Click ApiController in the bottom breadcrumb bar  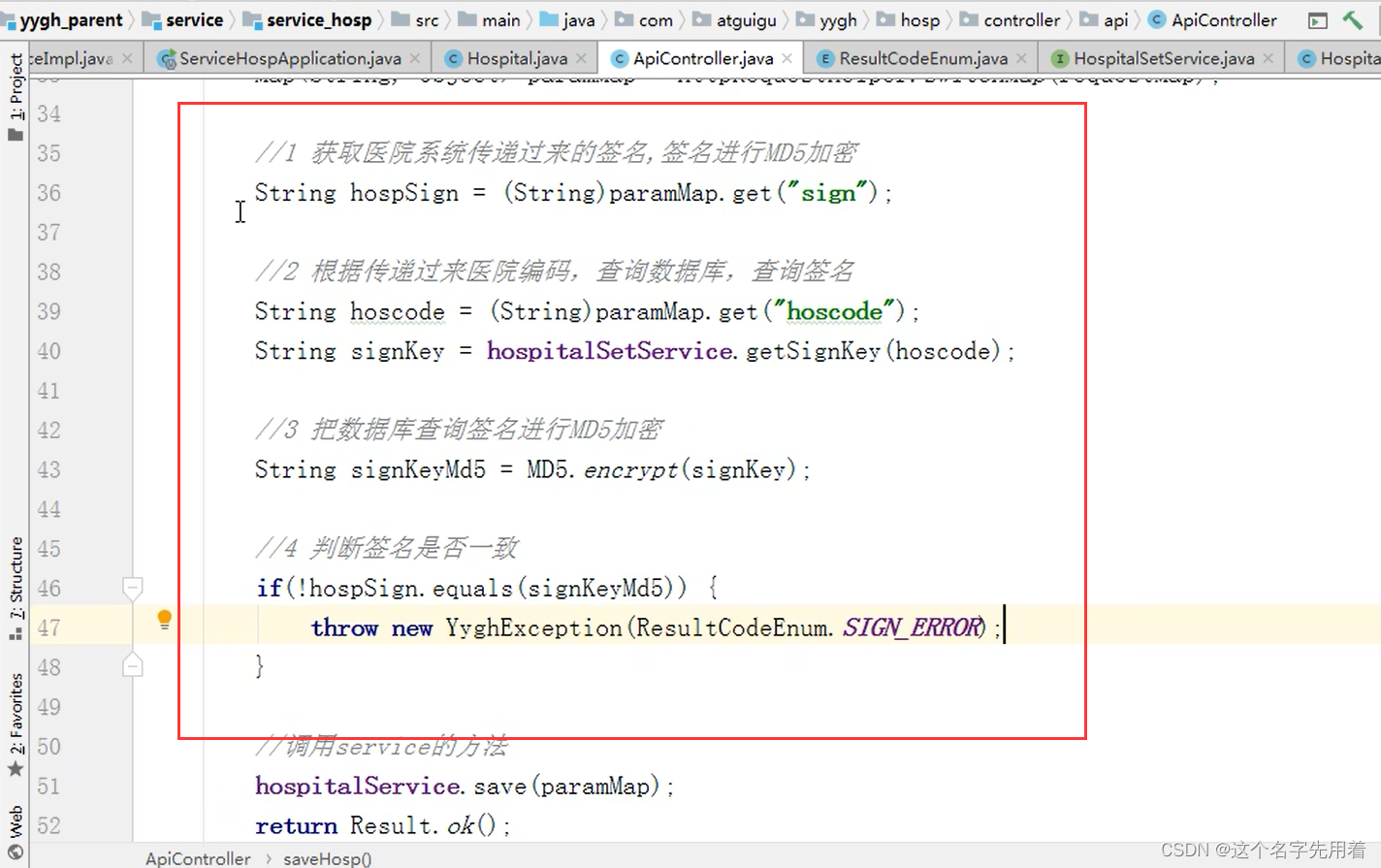coord(198,858)
